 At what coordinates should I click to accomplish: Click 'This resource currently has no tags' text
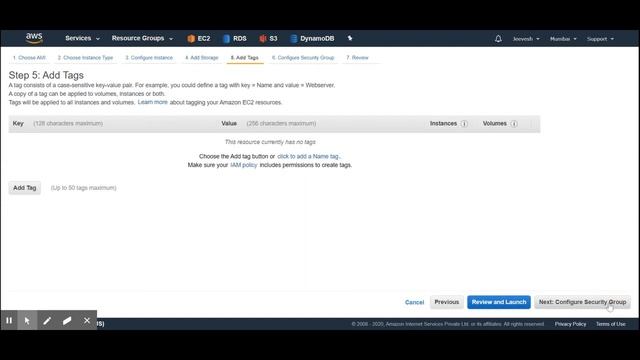[270, 142]
